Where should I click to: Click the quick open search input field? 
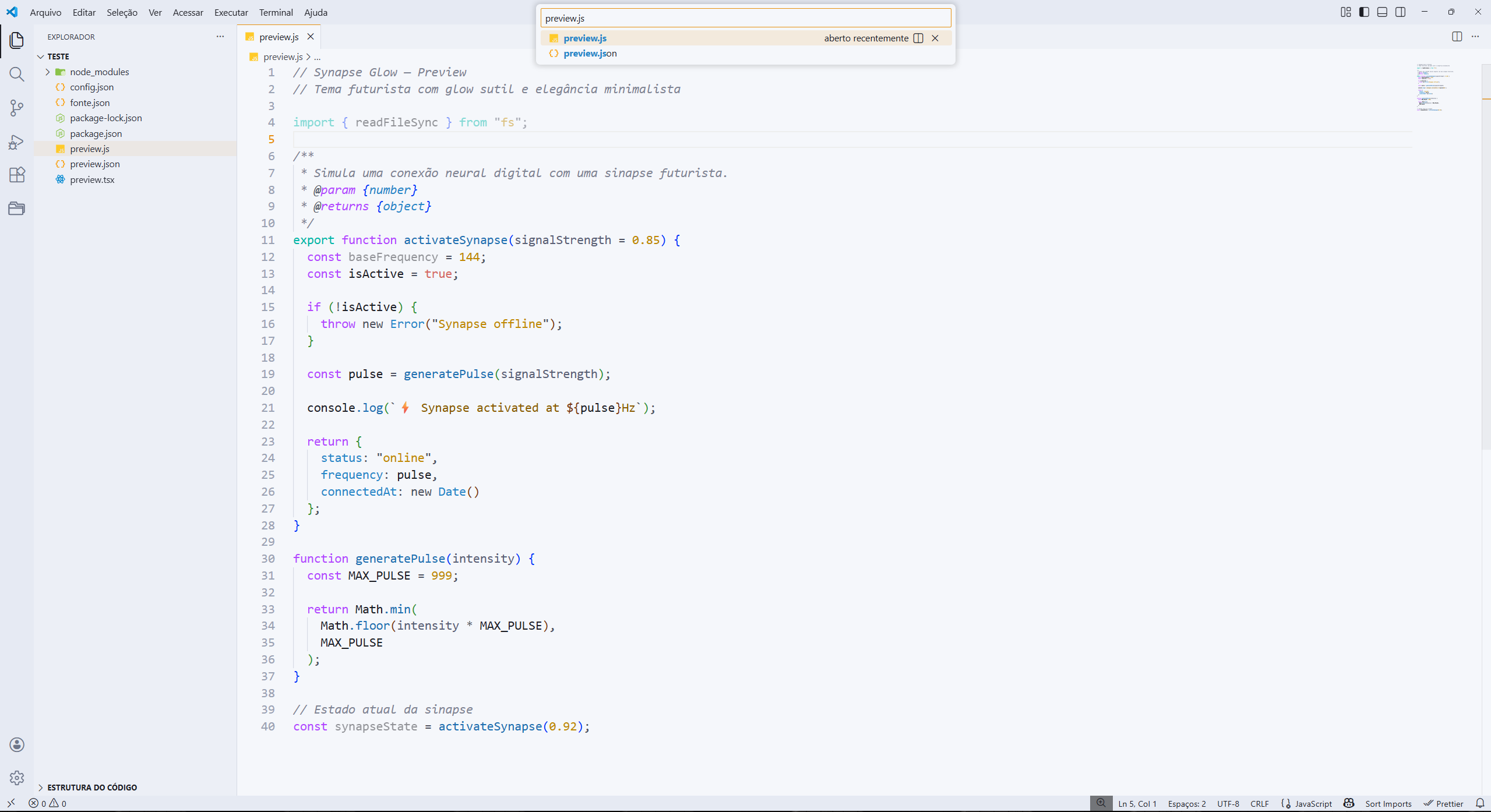coord(745,18)
